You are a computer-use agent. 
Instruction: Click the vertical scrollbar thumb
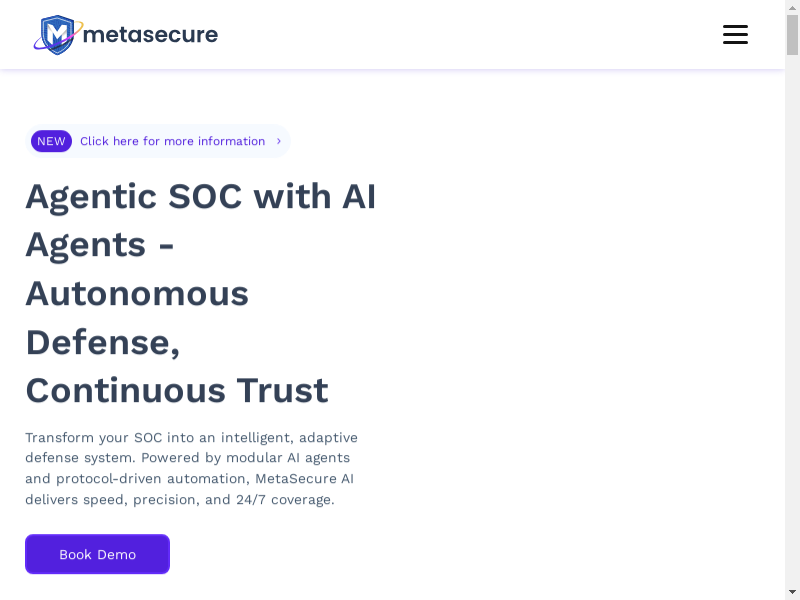pyautogui.click(x=792, y=35)
